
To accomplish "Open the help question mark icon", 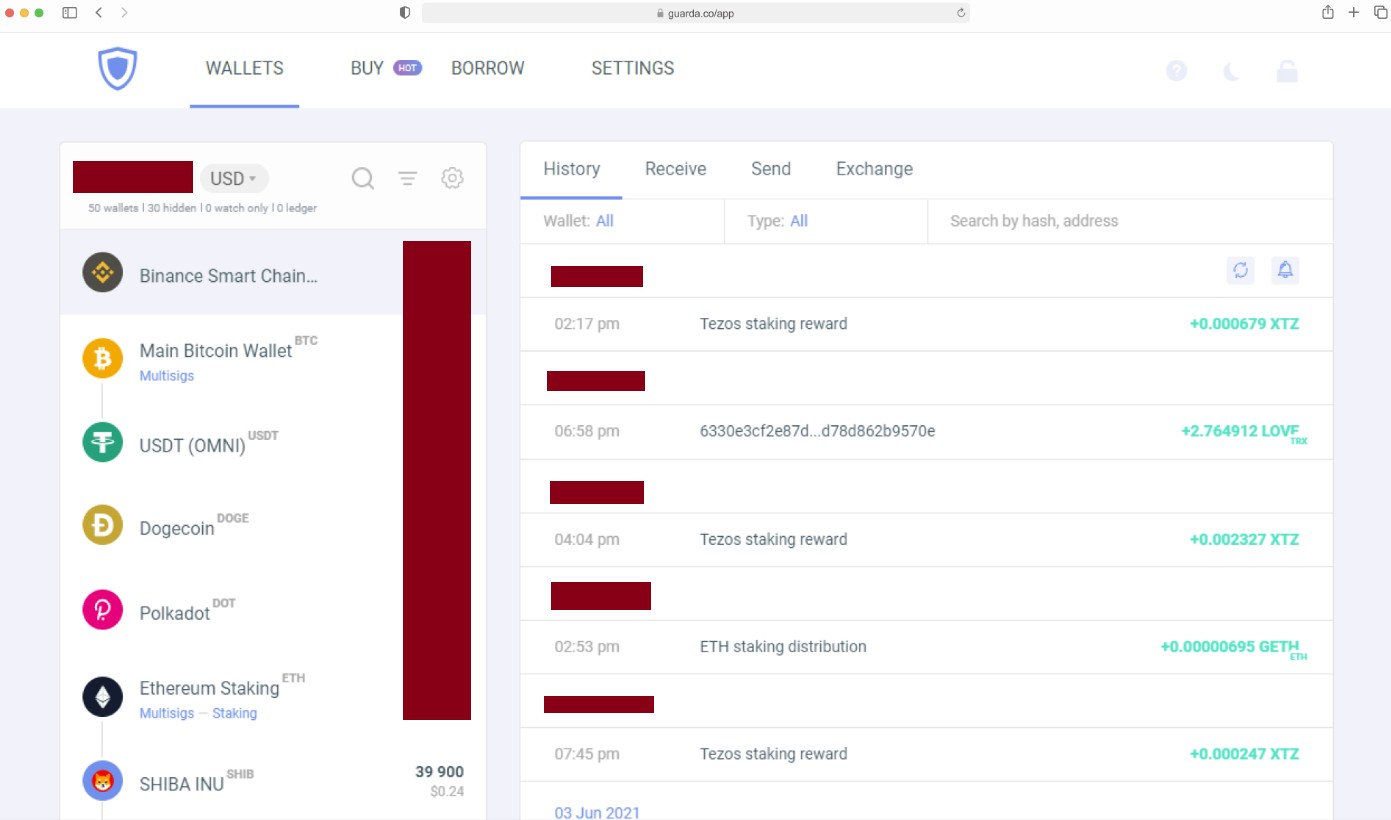I will coord(1177,71).
